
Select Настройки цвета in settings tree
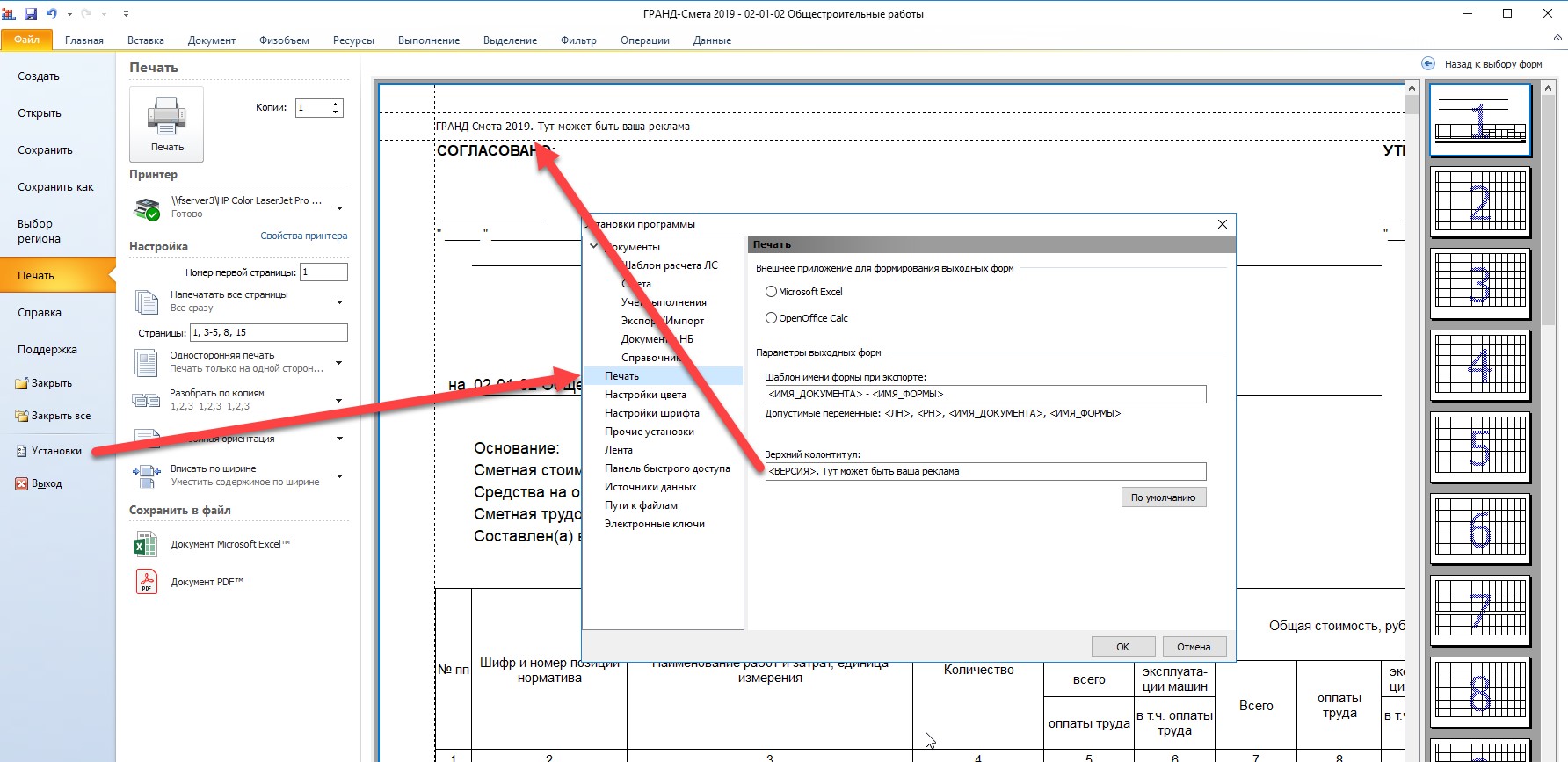pos(645,395)
